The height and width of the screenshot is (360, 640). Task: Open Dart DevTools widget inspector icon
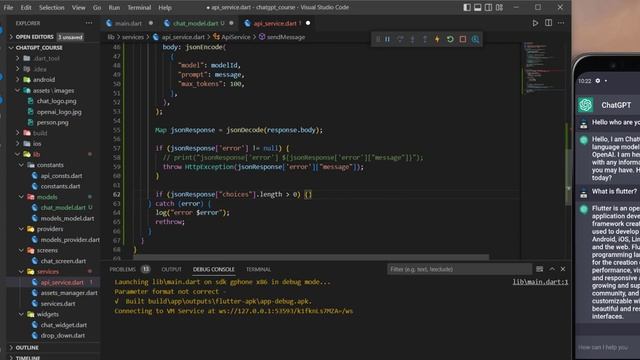pyautogui.click(x=476, y=39)
